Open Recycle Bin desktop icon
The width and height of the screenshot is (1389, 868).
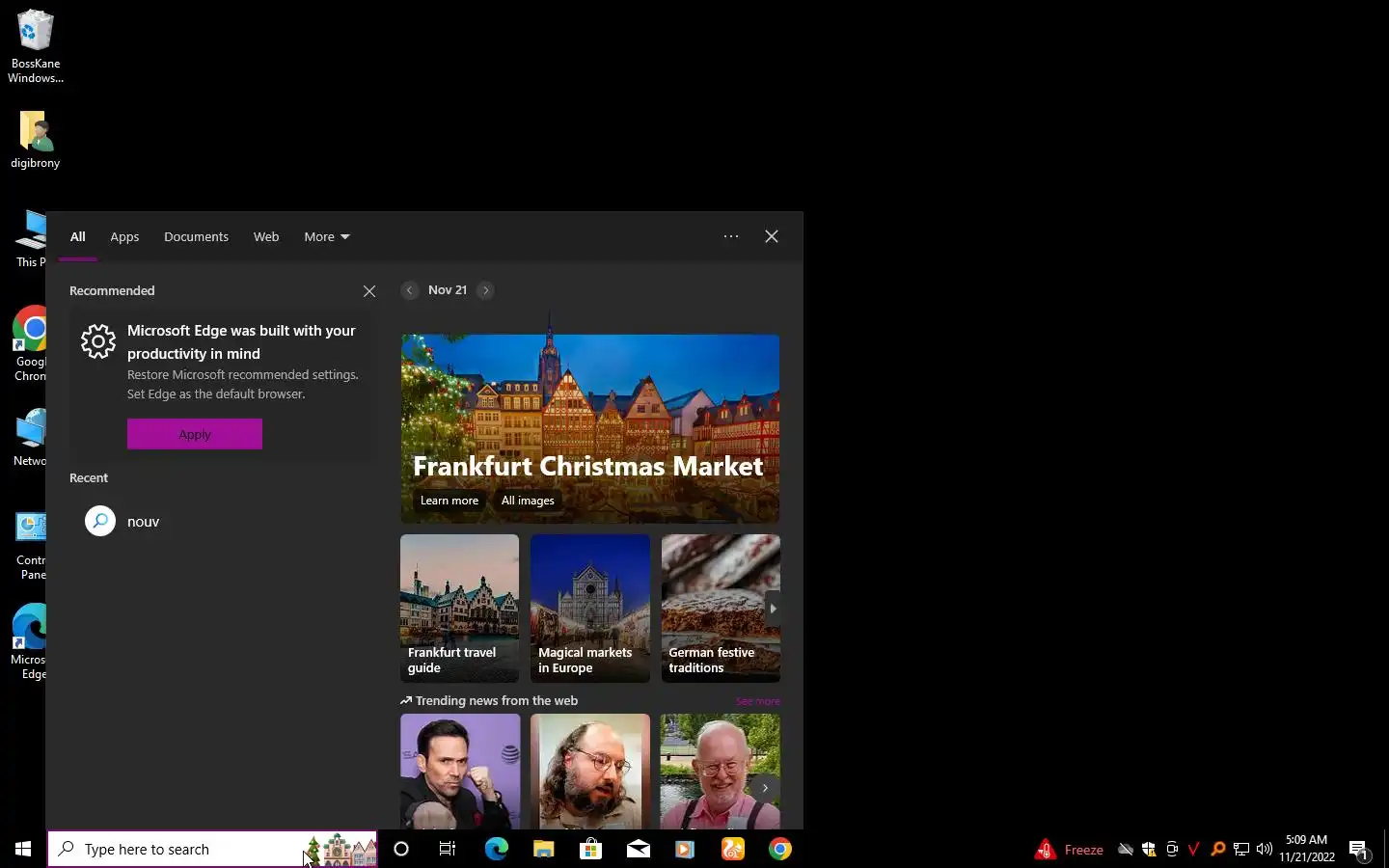point(36,46)
